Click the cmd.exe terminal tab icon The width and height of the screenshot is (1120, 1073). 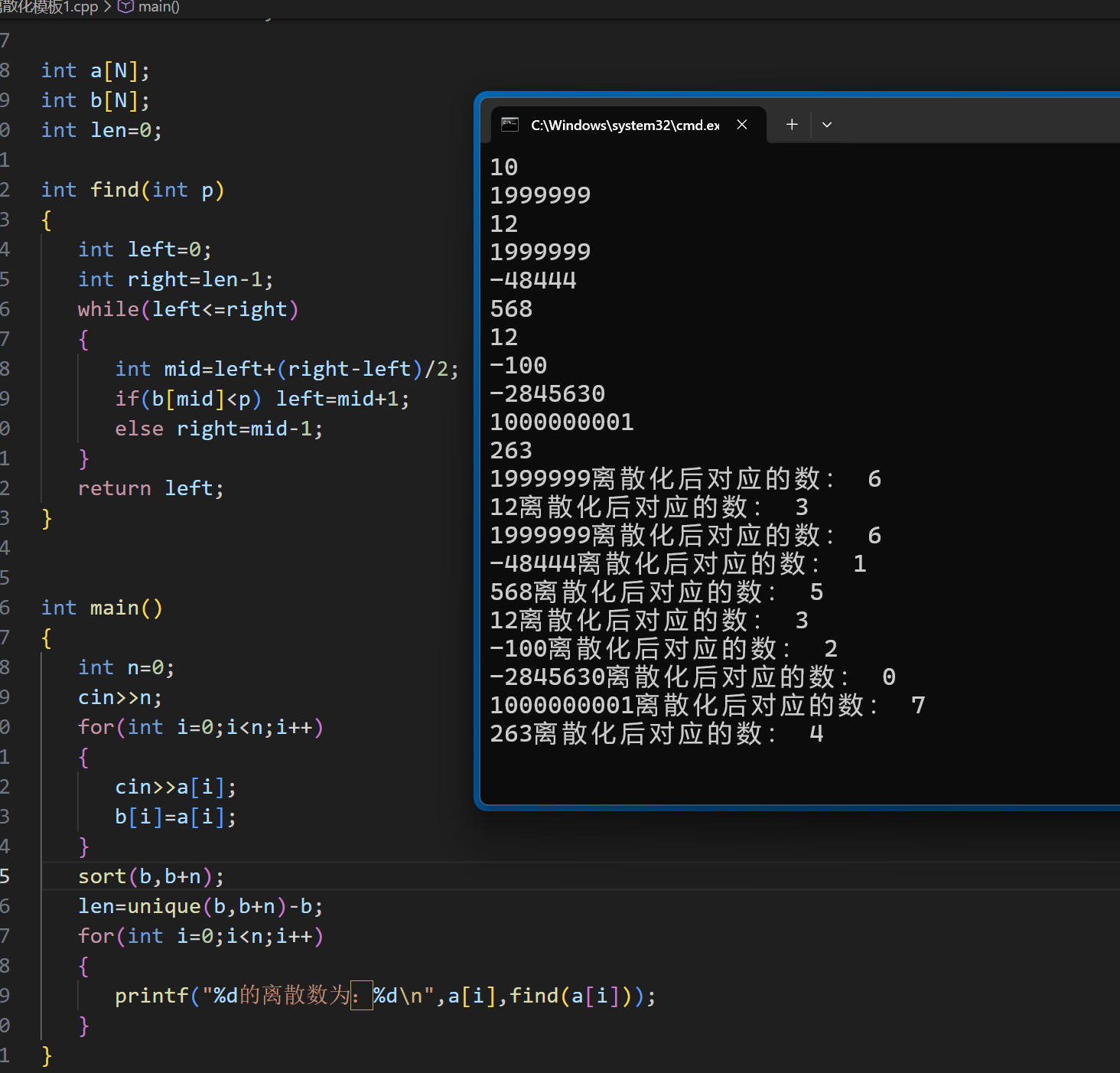pyautogui.click(x=510, y=125)
